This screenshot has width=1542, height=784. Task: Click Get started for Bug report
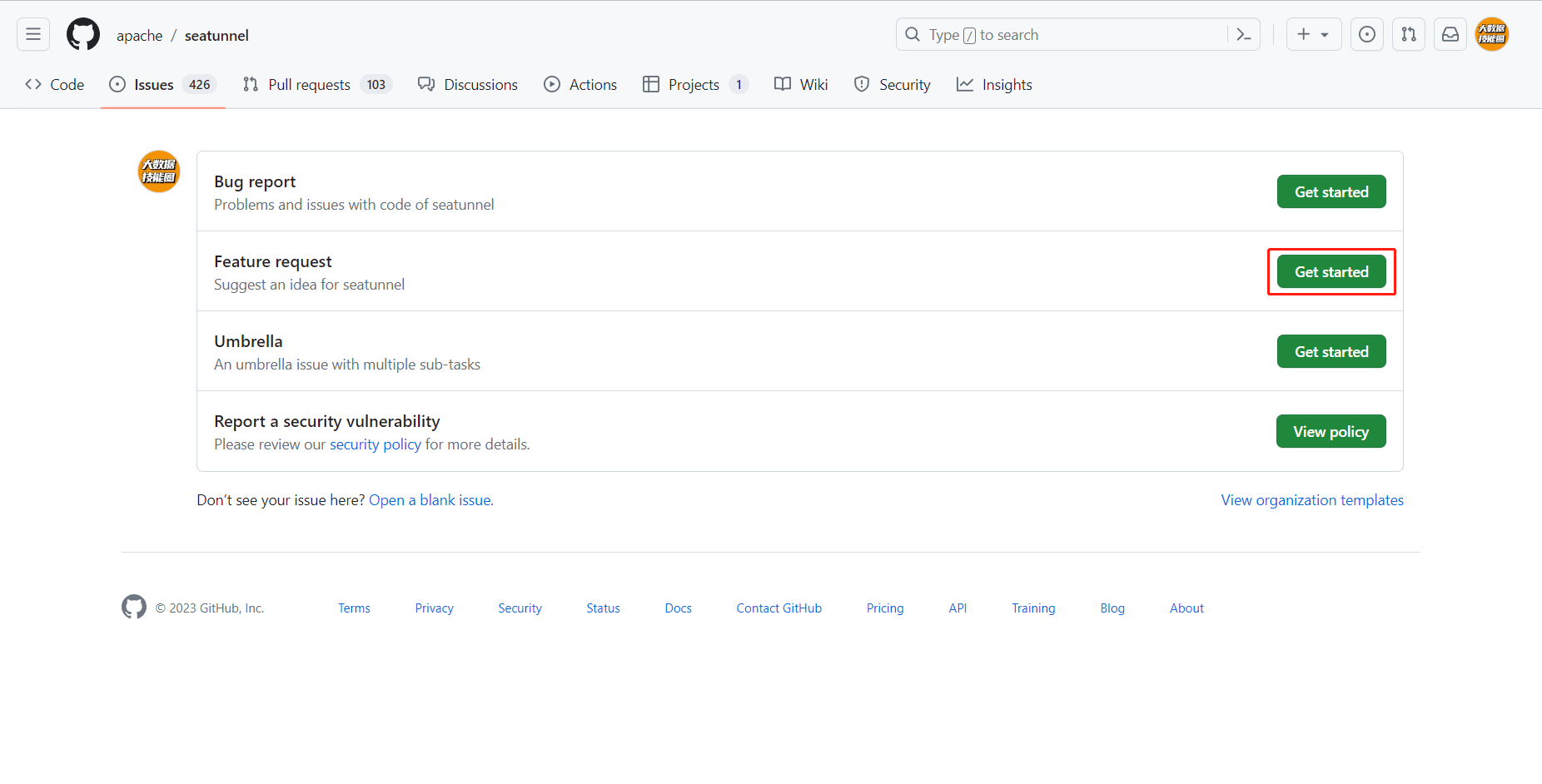(1331, 191)
